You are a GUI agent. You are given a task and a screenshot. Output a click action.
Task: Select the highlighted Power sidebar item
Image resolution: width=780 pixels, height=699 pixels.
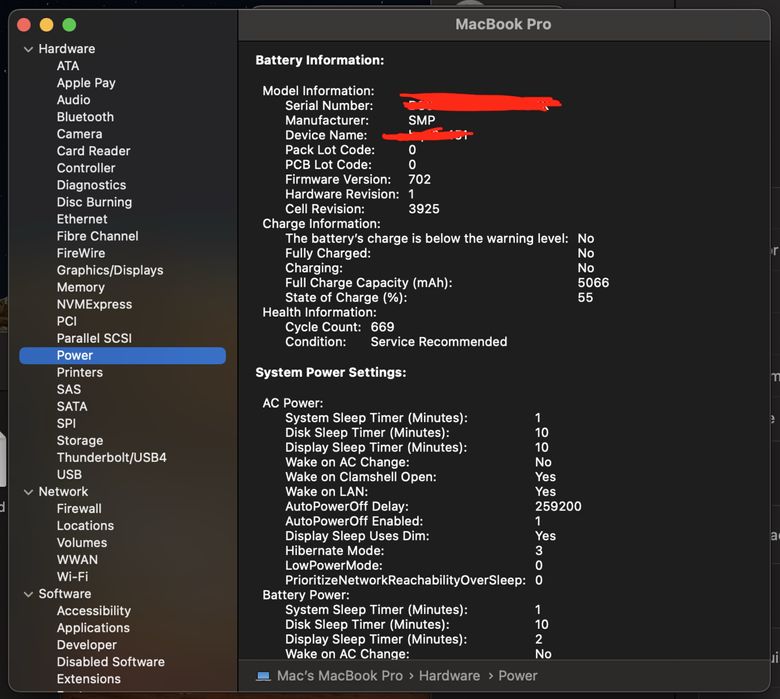coord(122,356)
